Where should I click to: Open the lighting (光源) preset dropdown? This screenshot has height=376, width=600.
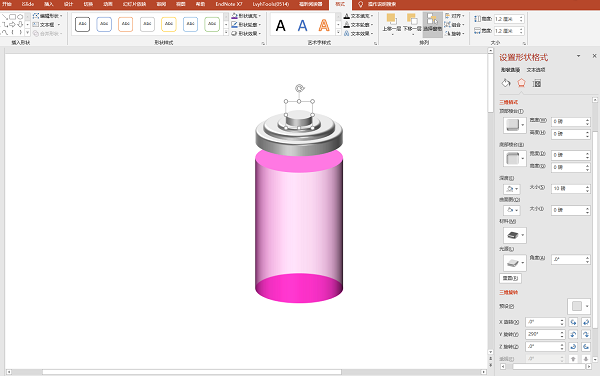point(515,263)
